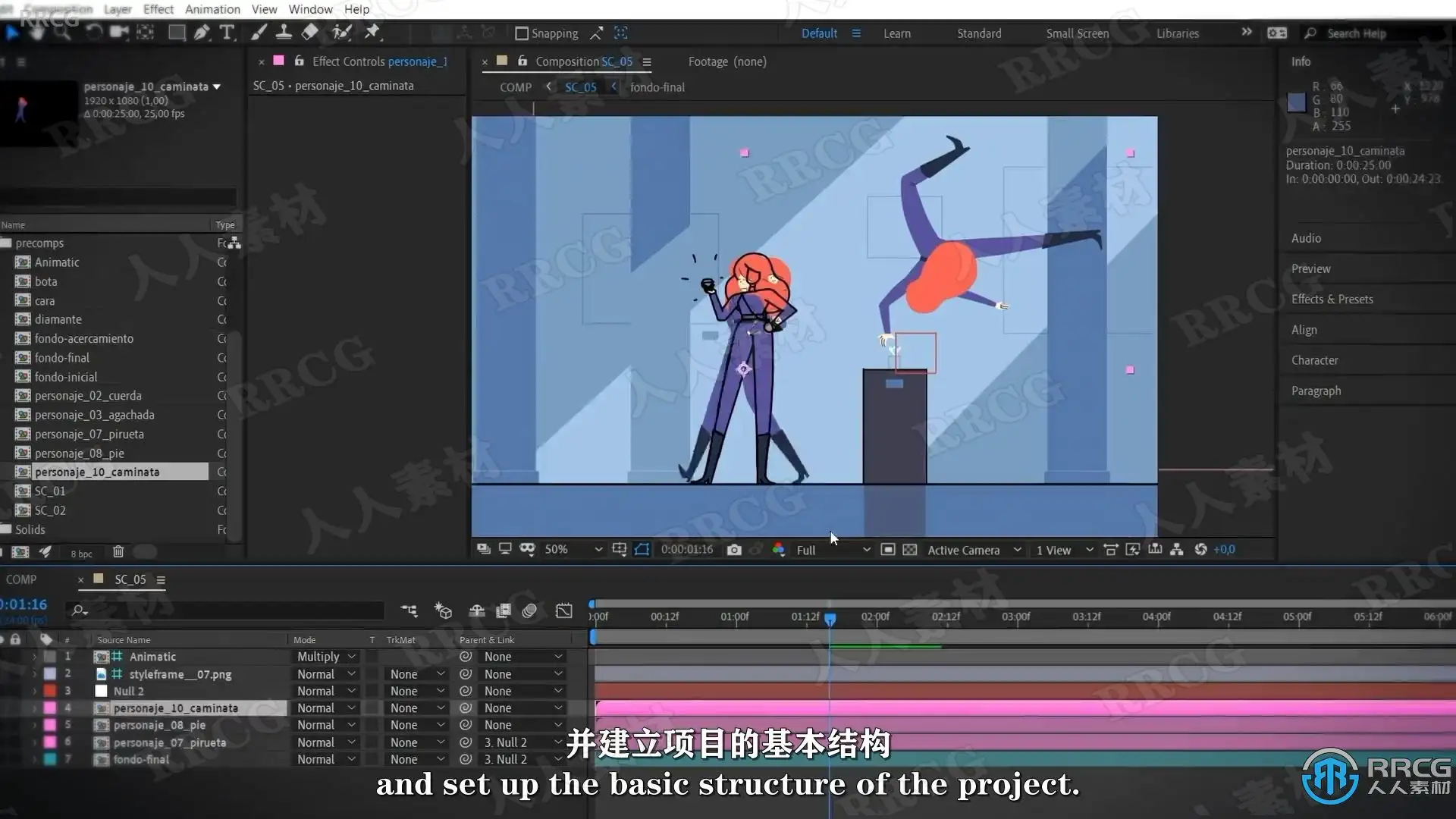
Task: Select the Pen tool
Action: (202, 33)
